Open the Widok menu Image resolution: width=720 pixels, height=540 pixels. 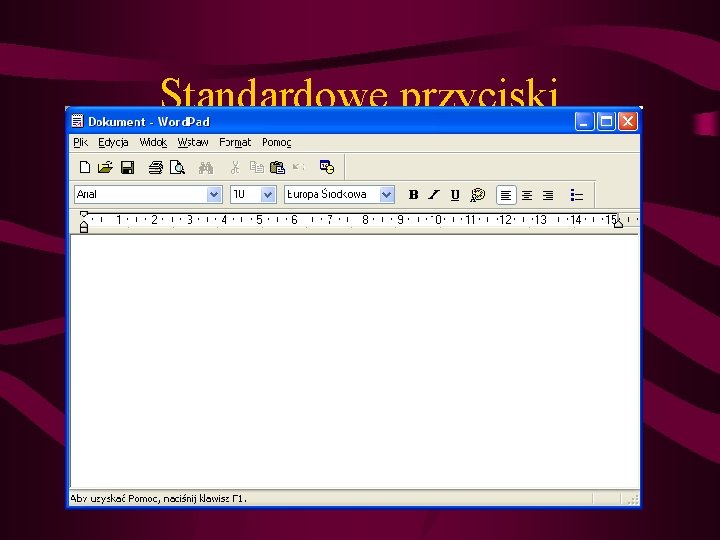(153, 142)
